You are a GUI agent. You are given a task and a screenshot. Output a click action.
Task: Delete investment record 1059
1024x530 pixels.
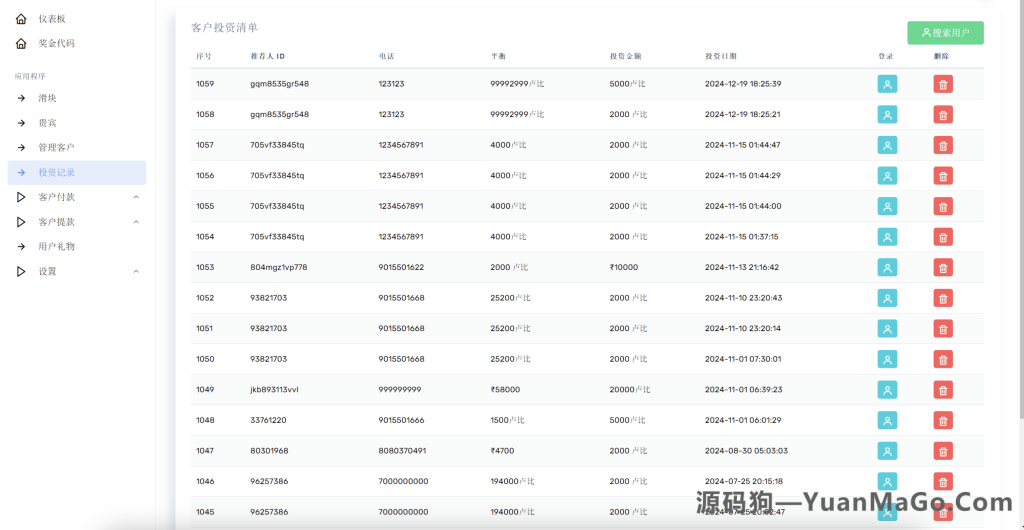pyautogui.click(x=943, y=84)
